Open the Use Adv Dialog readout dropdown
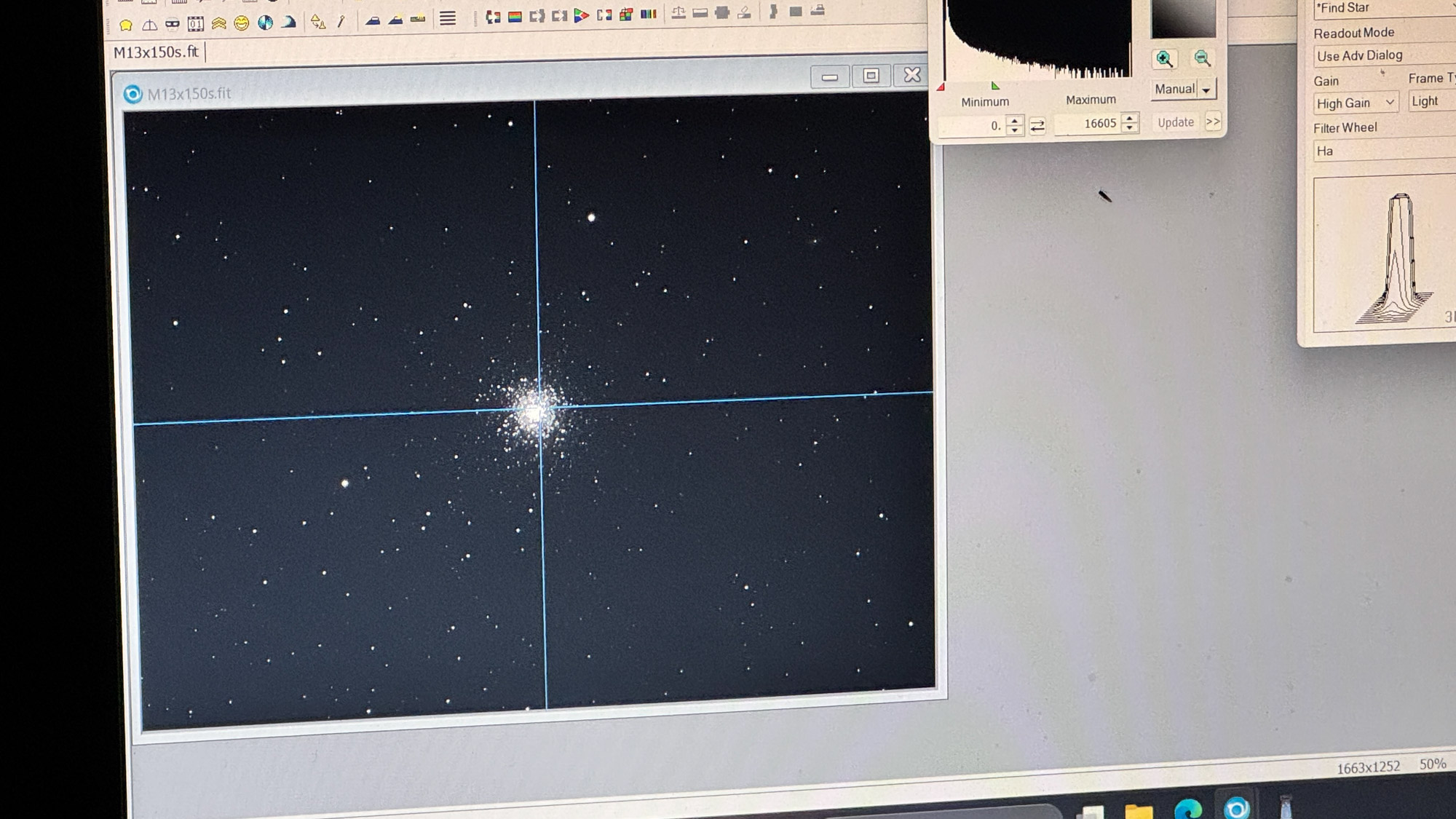 [1385, 55]
